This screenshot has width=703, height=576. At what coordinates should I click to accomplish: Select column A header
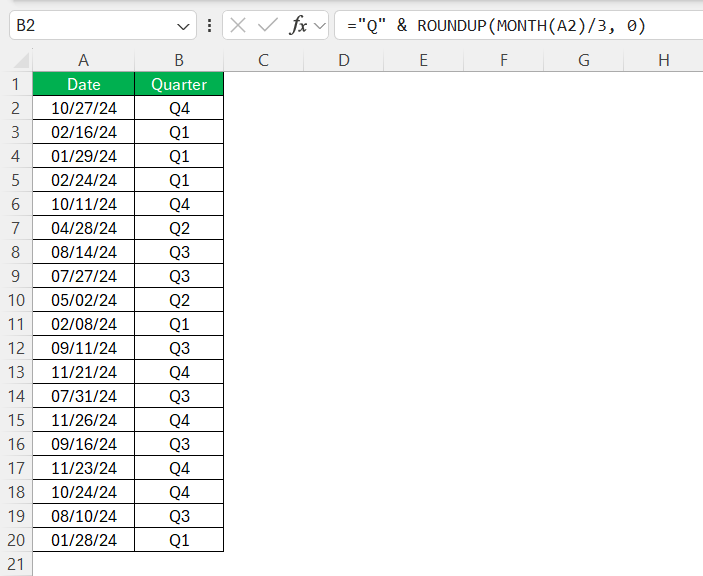(x=83, y=60)
